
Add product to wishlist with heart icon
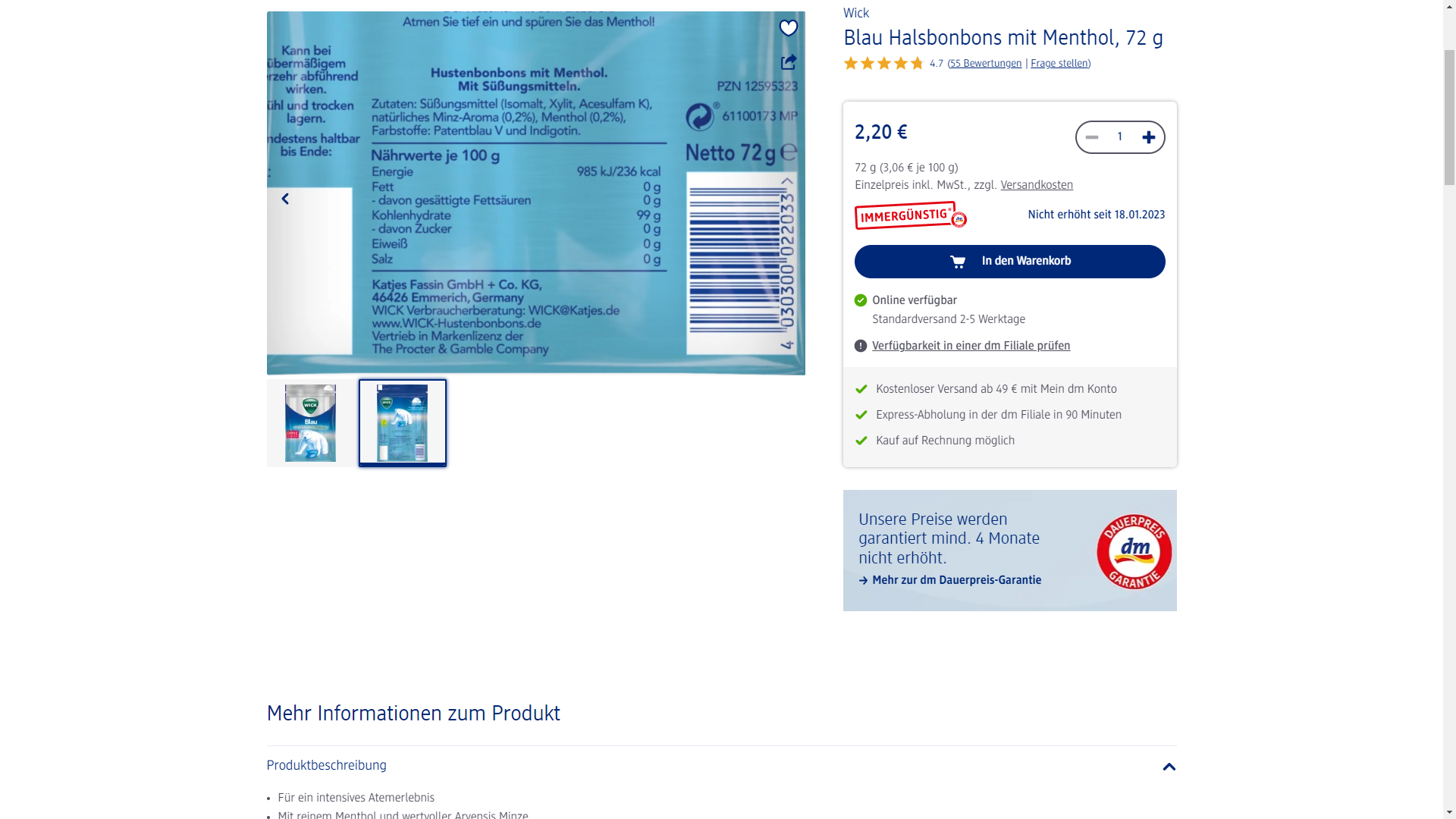tap(789, 28)
